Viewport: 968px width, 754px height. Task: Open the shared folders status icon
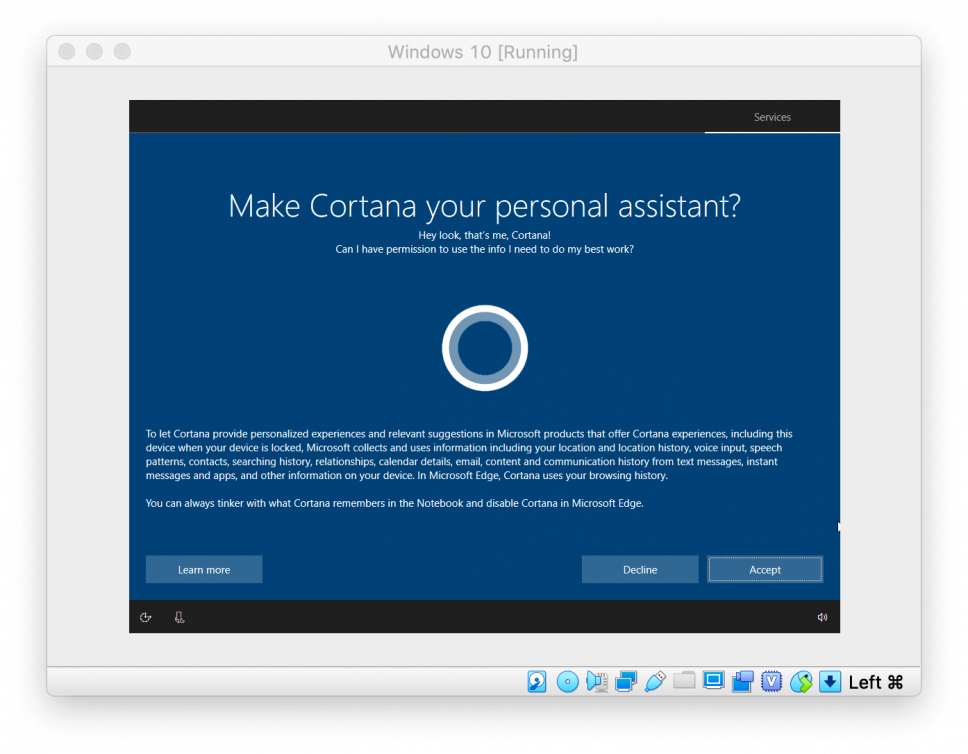tap(684, 681)
